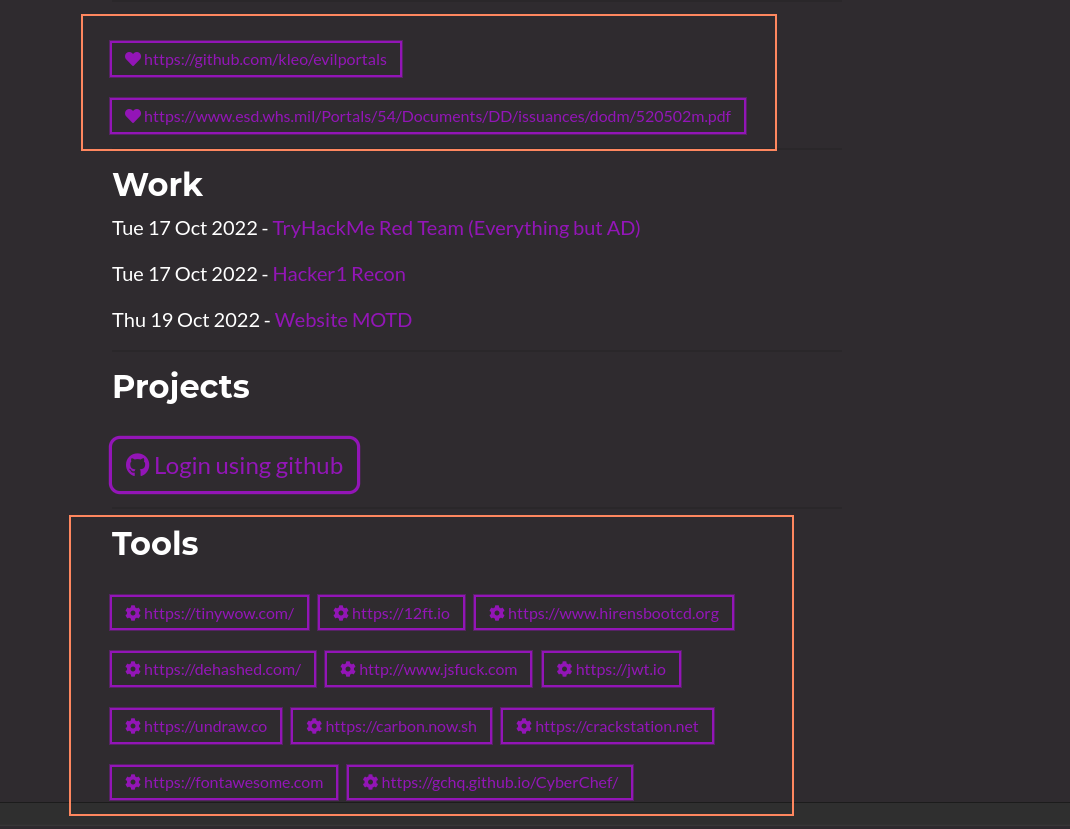Click the heart icon beside evilportals link

pyautogui.click(x=133, y=60)
